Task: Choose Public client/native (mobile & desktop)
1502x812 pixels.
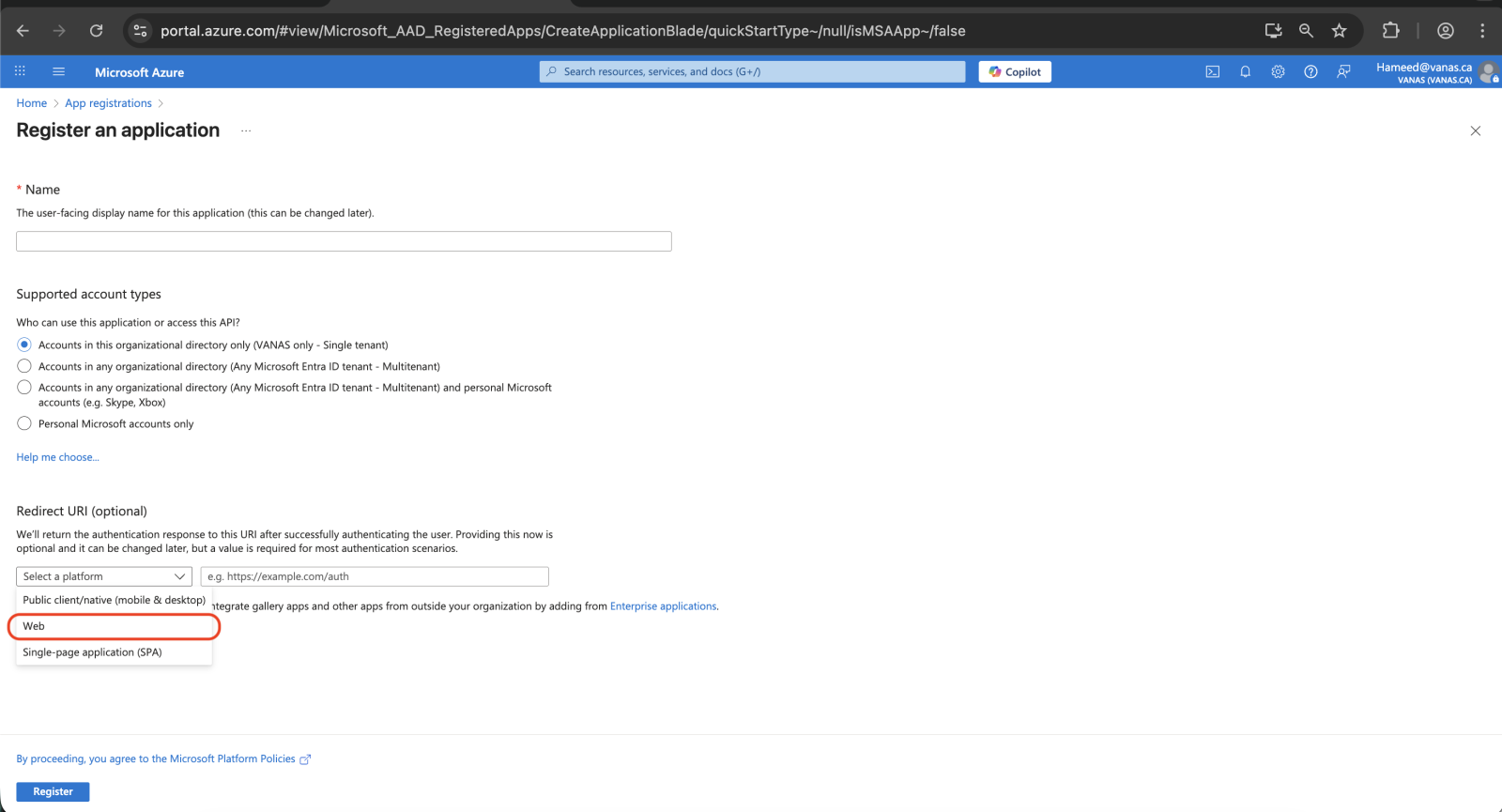Action: pyautogui.click(x=114, y=600)
